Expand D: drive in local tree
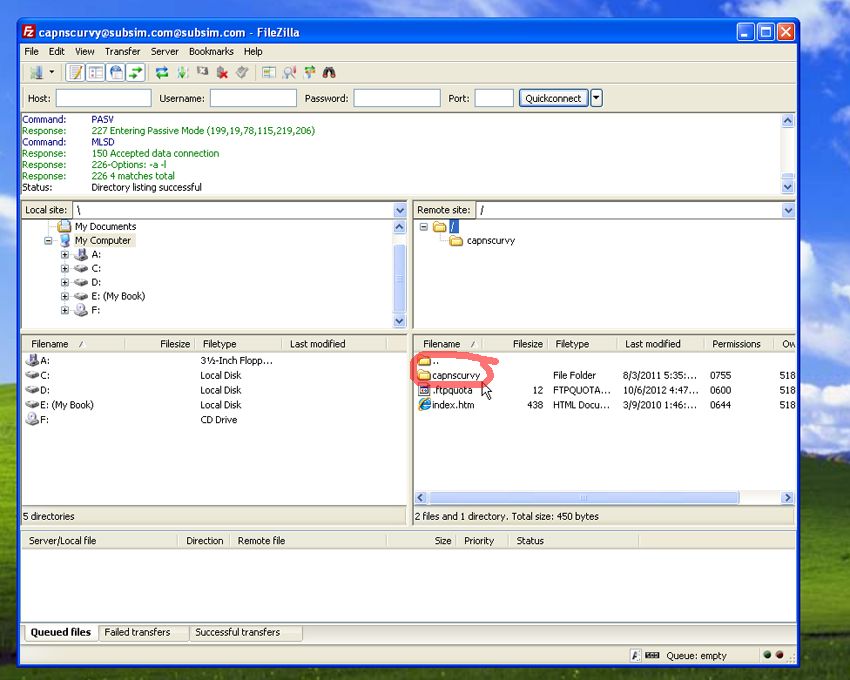The width and height of the screenshot is (850, 680). (65, 283)
